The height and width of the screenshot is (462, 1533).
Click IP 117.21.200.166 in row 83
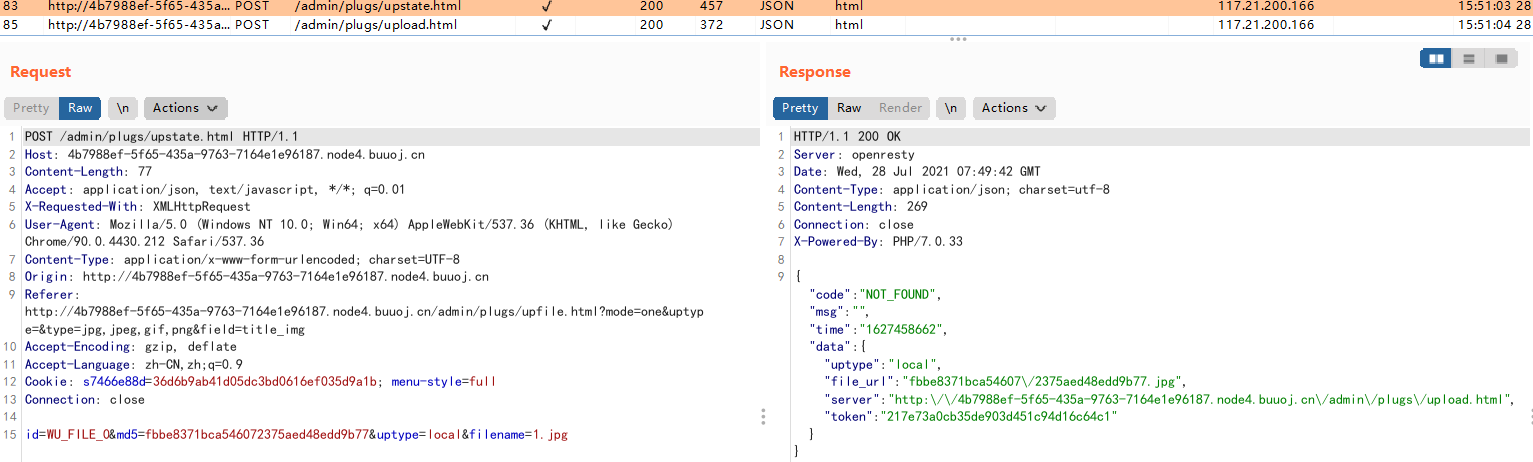tap(1266, 7)
